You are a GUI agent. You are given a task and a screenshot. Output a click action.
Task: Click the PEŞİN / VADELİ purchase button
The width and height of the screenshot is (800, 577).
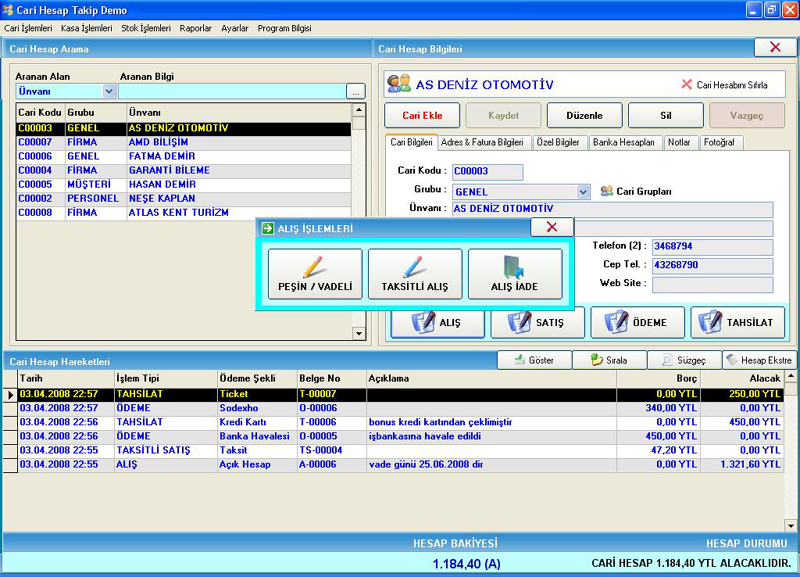tap(315, 274)
